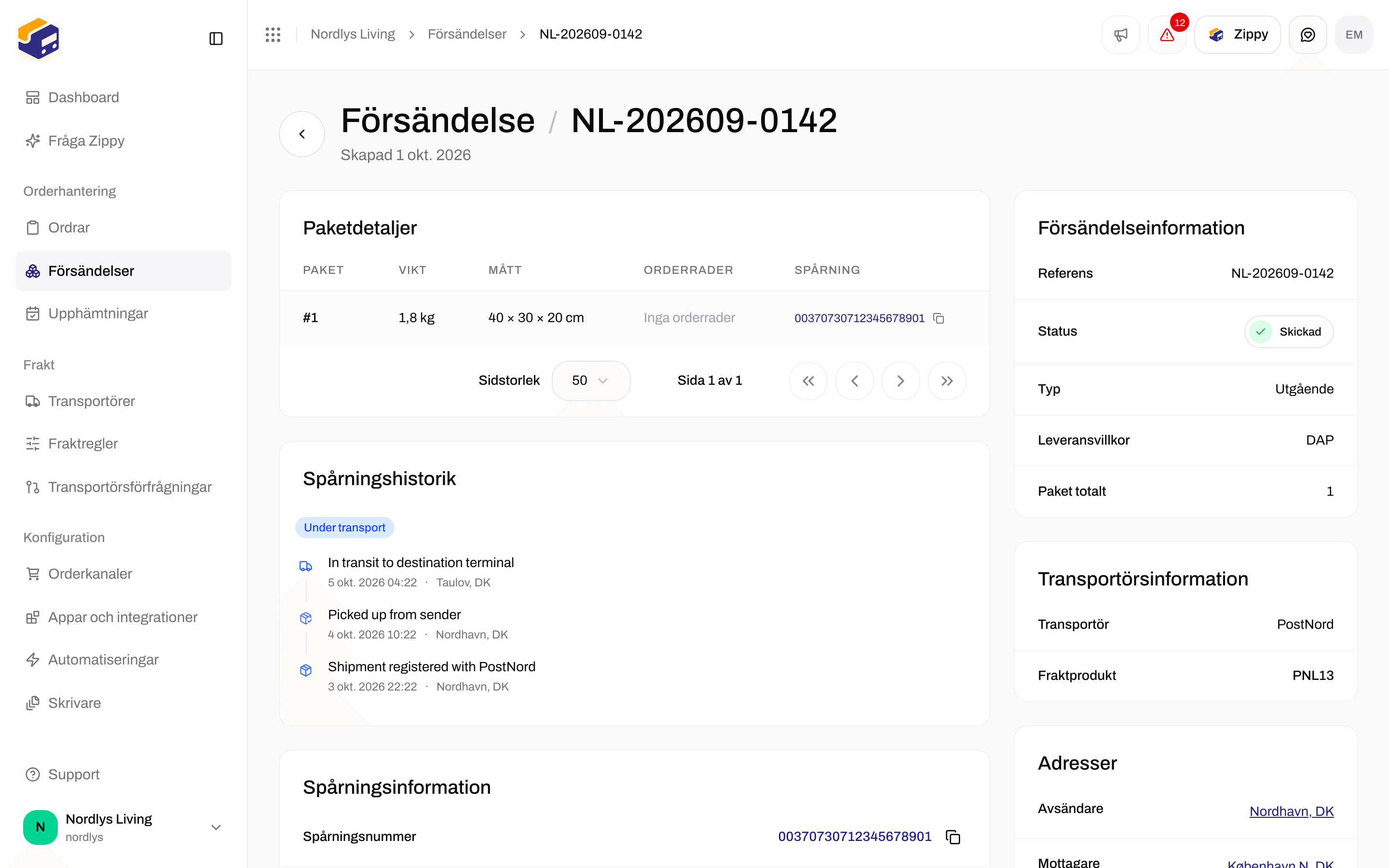Click Skapad 1 okt. 2026 subtitle
This screenshot has width=1389, height=868.
click(405, 155)
